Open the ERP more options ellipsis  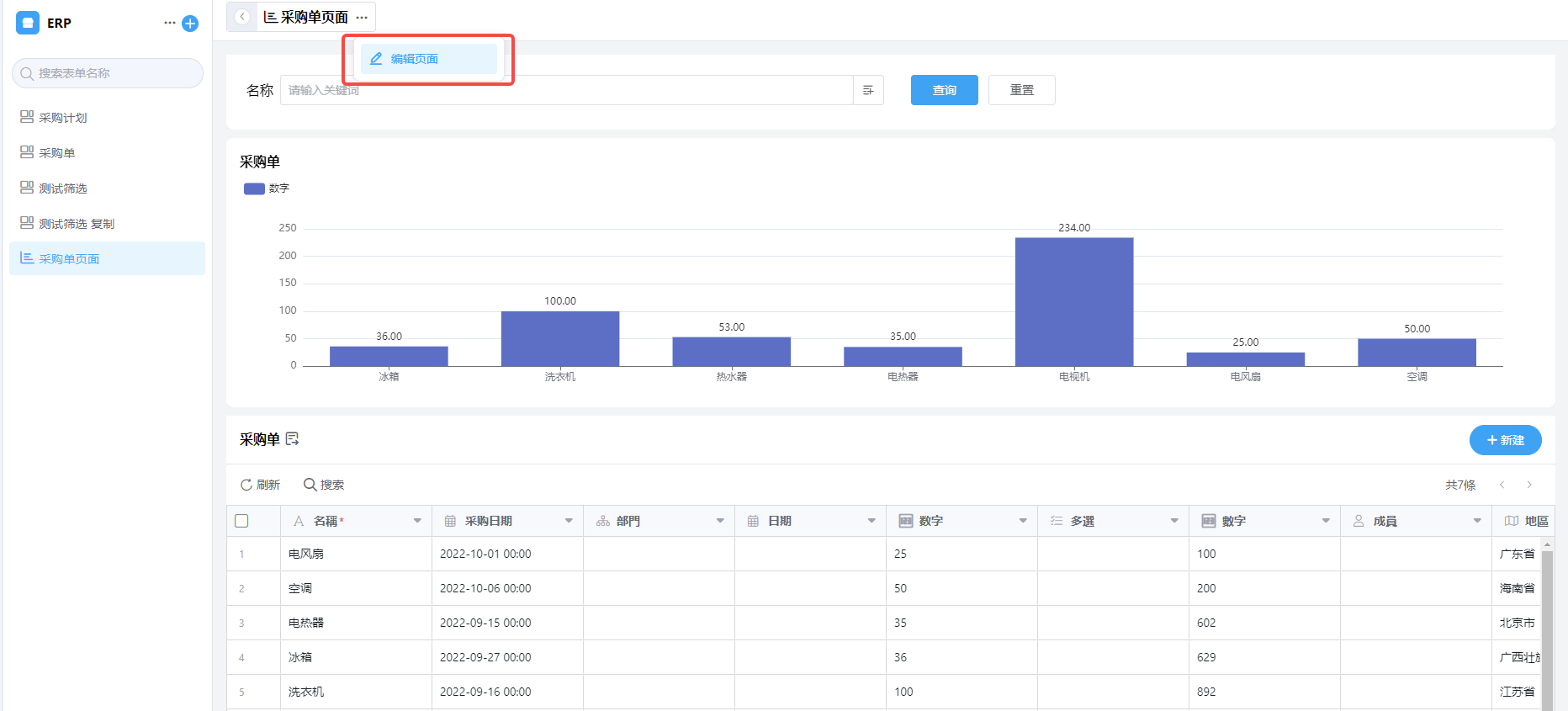click(x=170, y=23)
